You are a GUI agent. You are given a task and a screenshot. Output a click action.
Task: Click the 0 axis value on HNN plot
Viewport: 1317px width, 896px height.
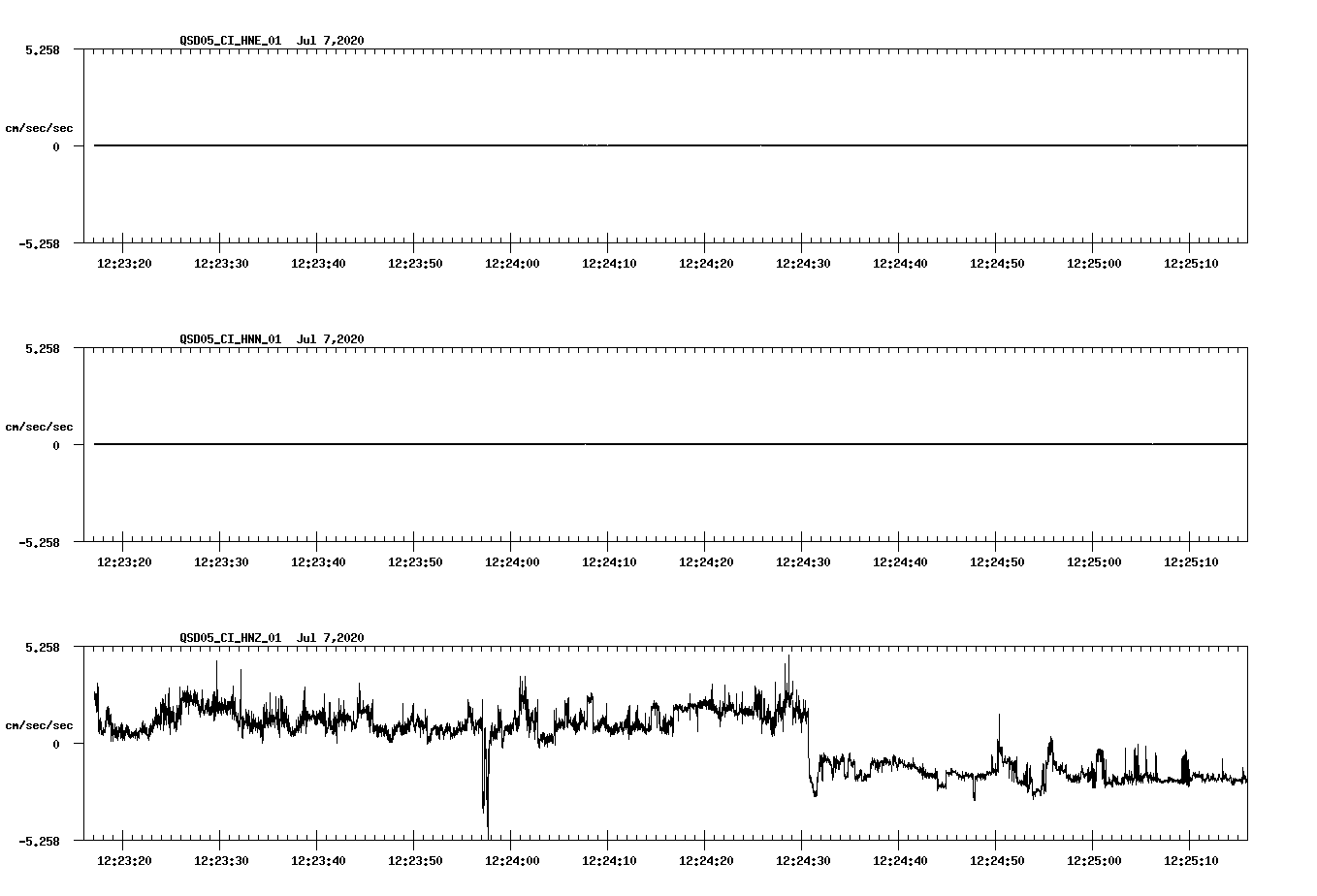(56, 446)
